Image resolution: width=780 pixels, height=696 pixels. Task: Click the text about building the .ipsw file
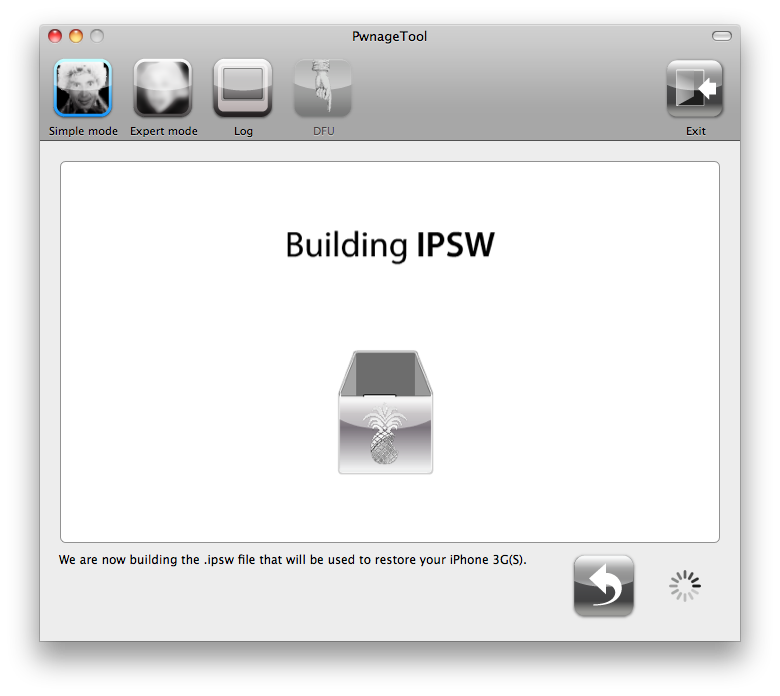(292, 560)
